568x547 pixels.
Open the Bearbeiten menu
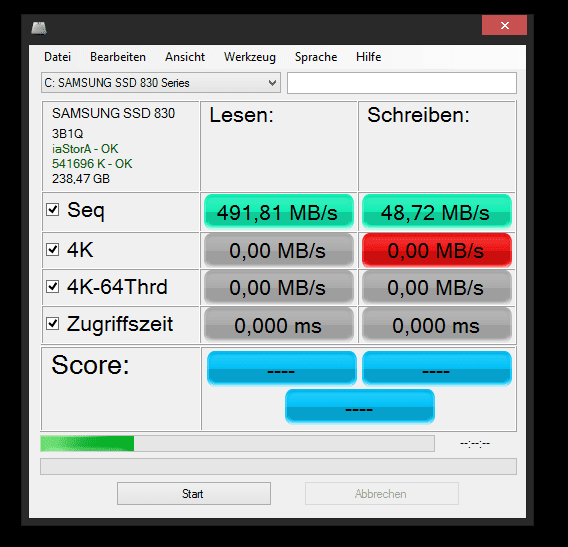(x=118, y=57)
